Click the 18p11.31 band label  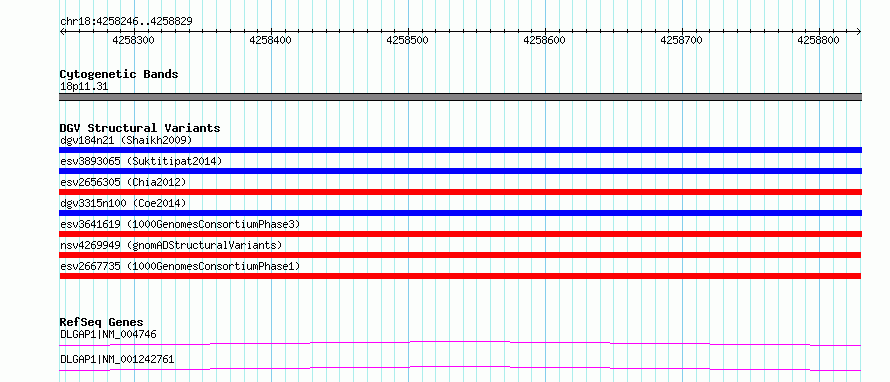click(84, 87)
